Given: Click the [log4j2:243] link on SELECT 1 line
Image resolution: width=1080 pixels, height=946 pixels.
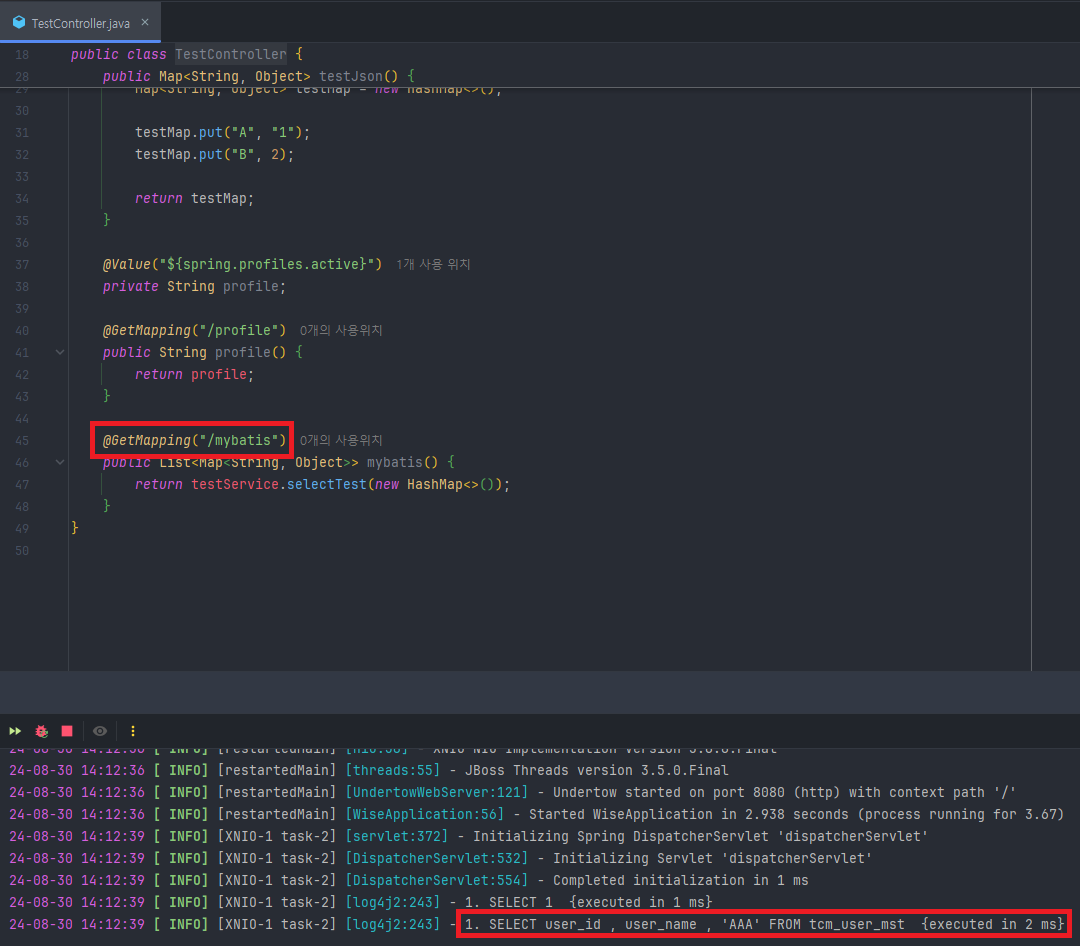Looking at the screenshot, I should tap(392, 903).
